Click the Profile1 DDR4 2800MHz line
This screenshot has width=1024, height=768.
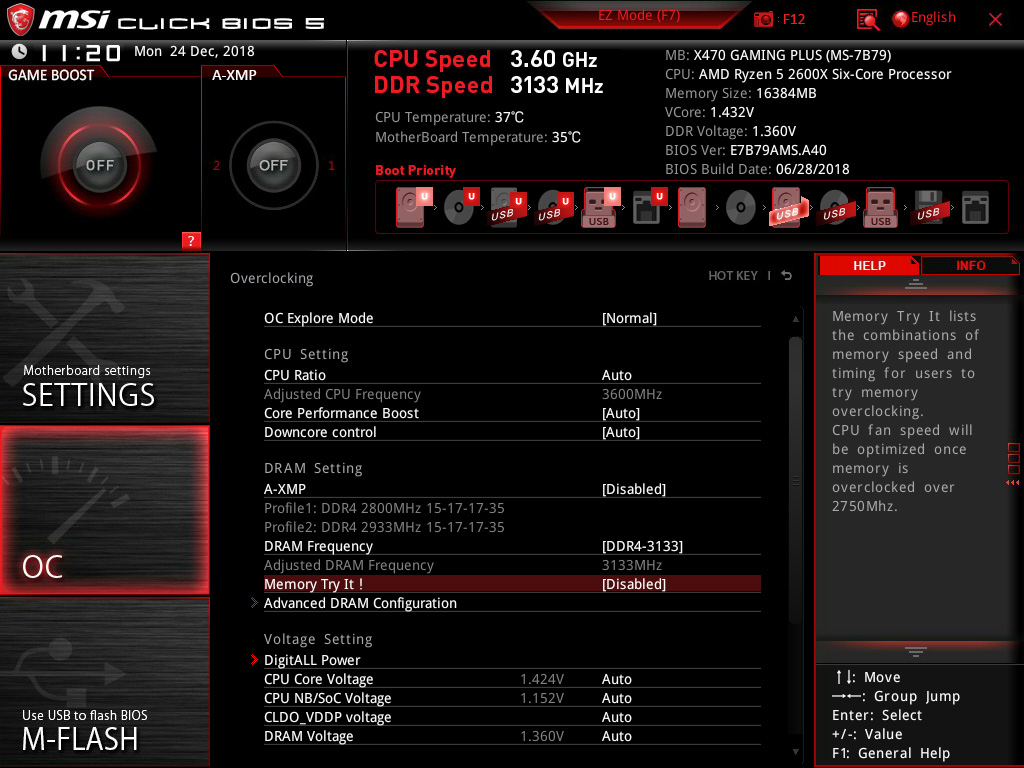[x=384, y=508]
